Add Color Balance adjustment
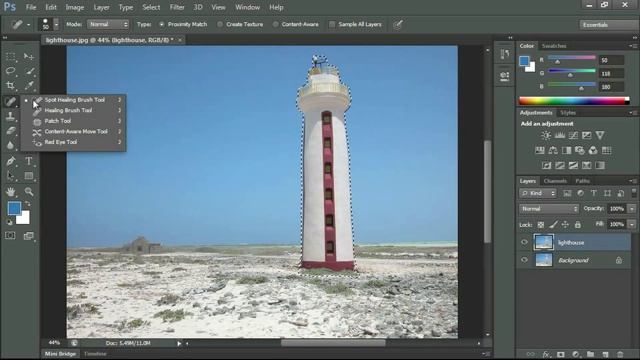Image resolution: width=640 pixels, height=360 pixels. pos(553,150)
